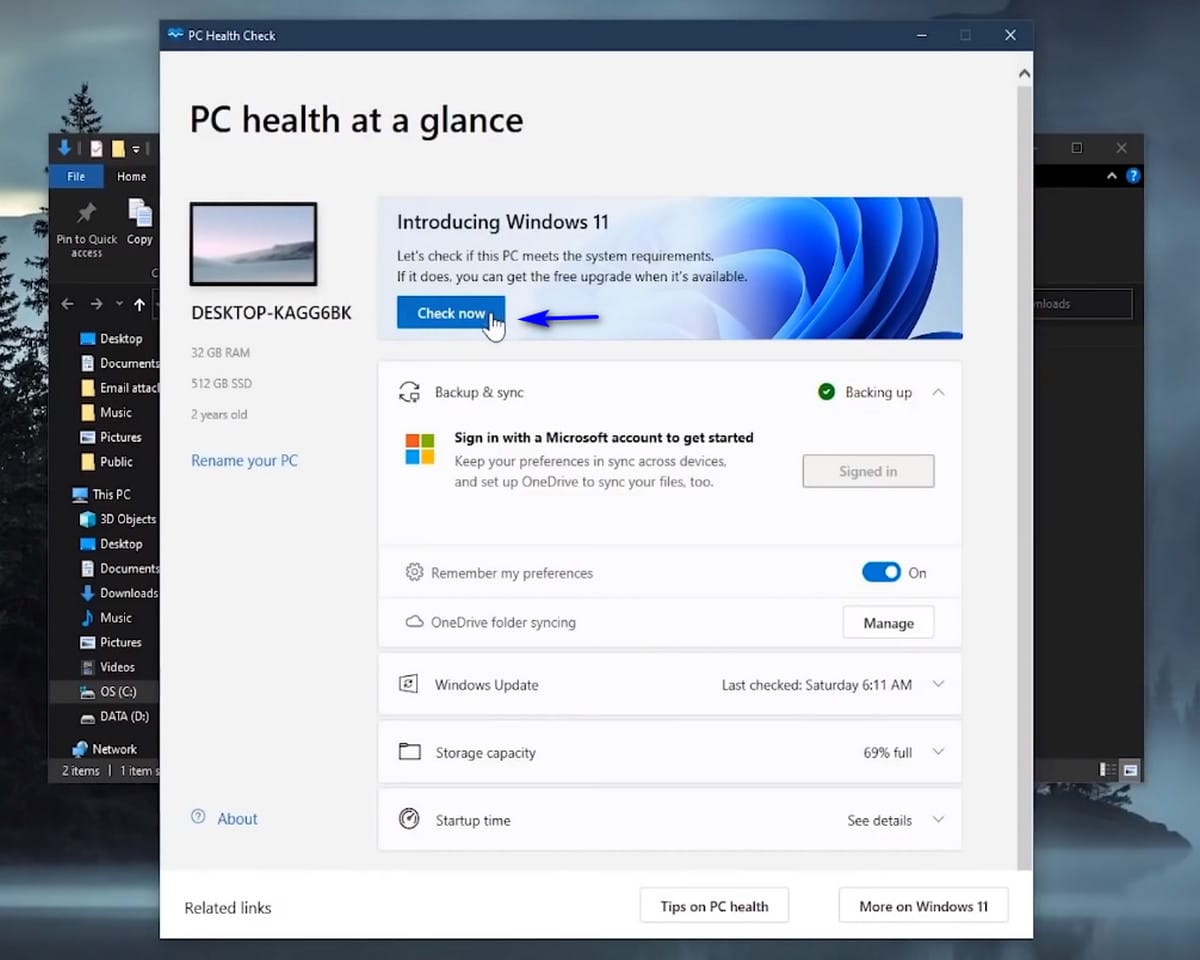Click the Check now button
1200x960 pixels.
pyautogui.click(x=451, y=313)
